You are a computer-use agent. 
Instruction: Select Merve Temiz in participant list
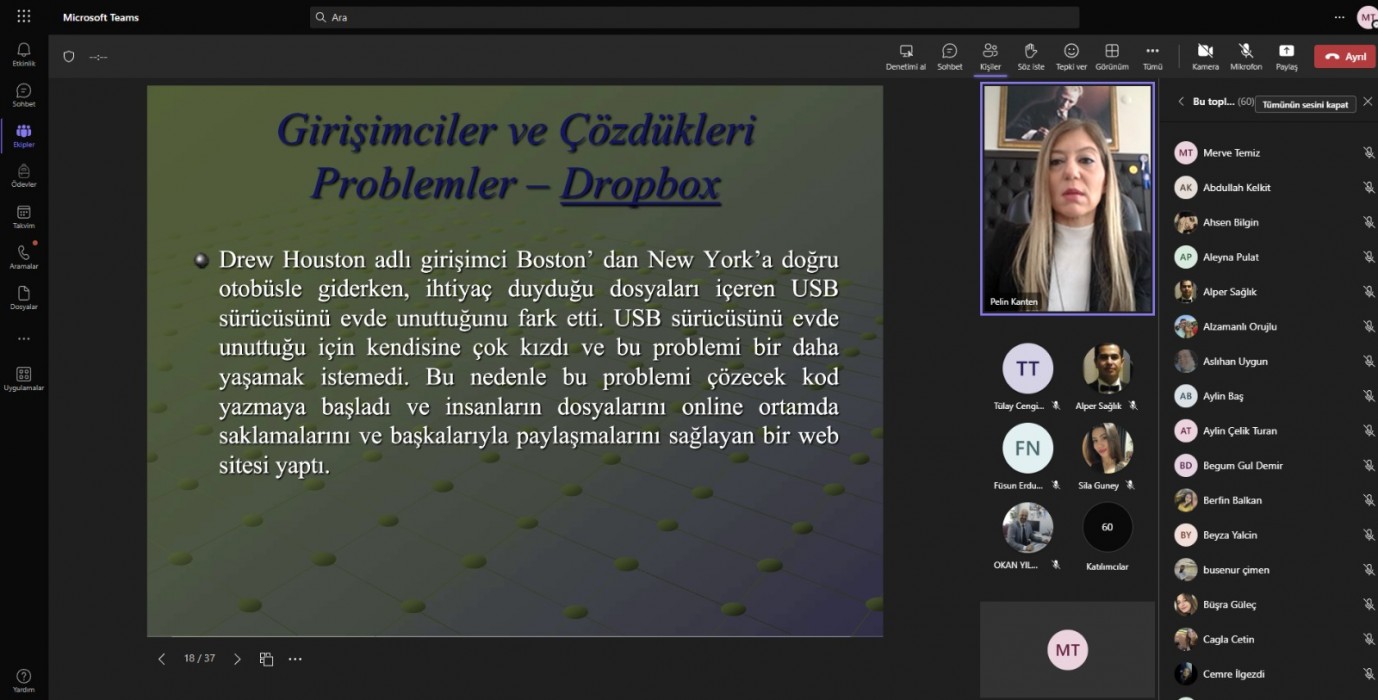(1269, 153)
